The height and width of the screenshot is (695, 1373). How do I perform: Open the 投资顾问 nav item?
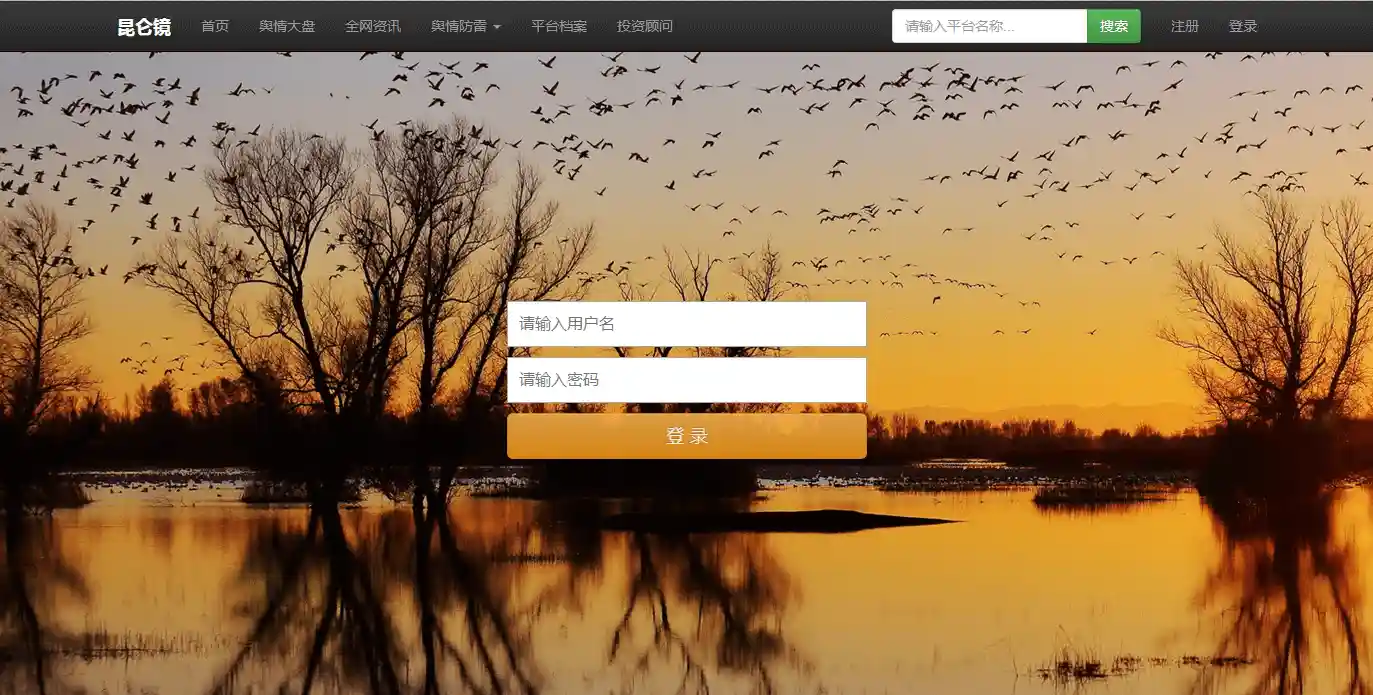pos(645,26)
